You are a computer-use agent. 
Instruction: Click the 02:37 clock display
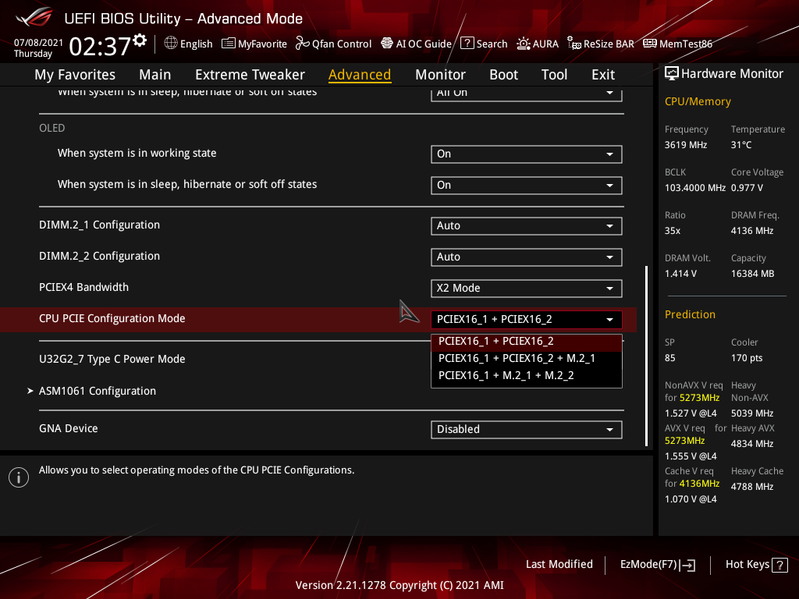tap(100, 46)
